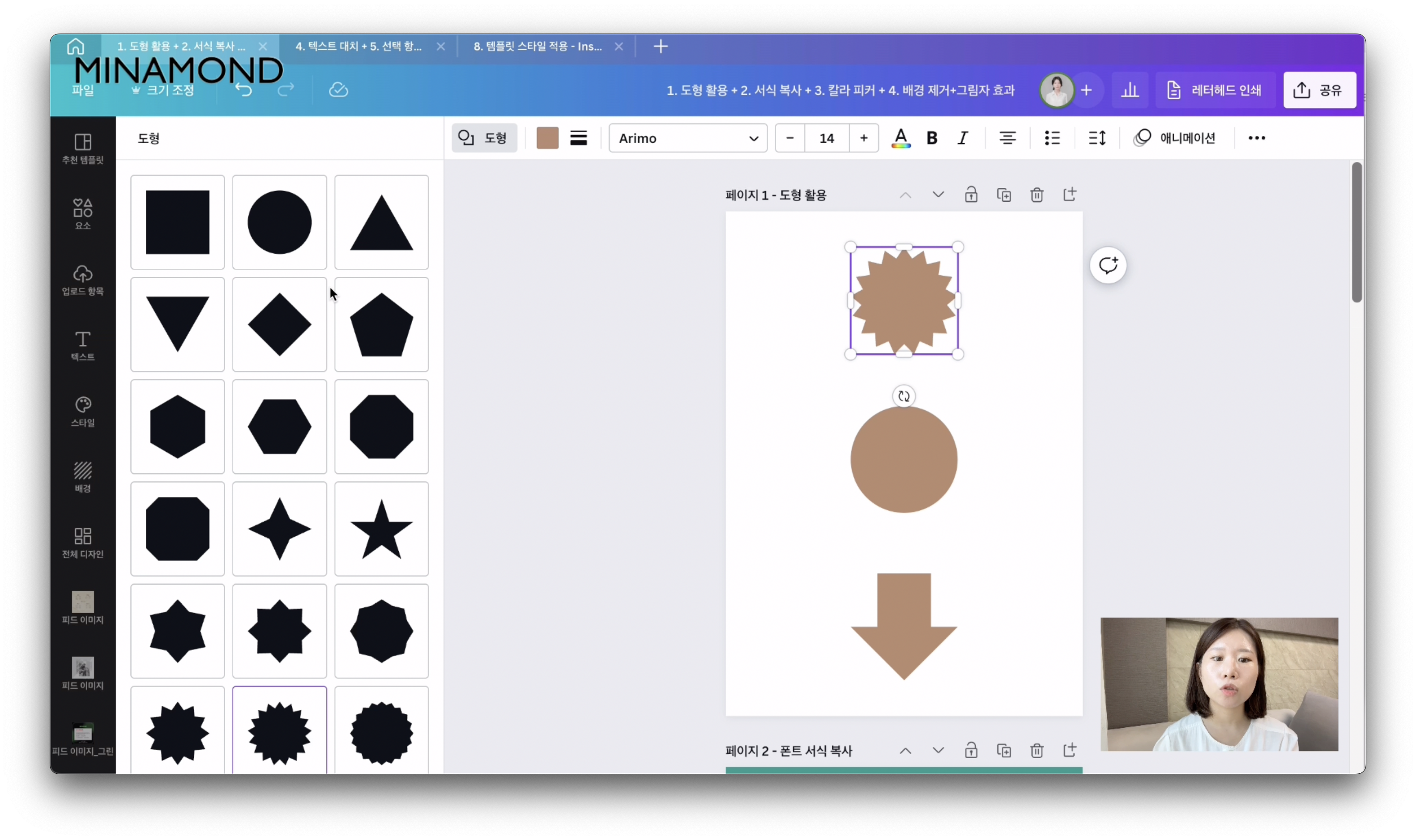Click the 공유 (Share) button

pos(1319,90)
